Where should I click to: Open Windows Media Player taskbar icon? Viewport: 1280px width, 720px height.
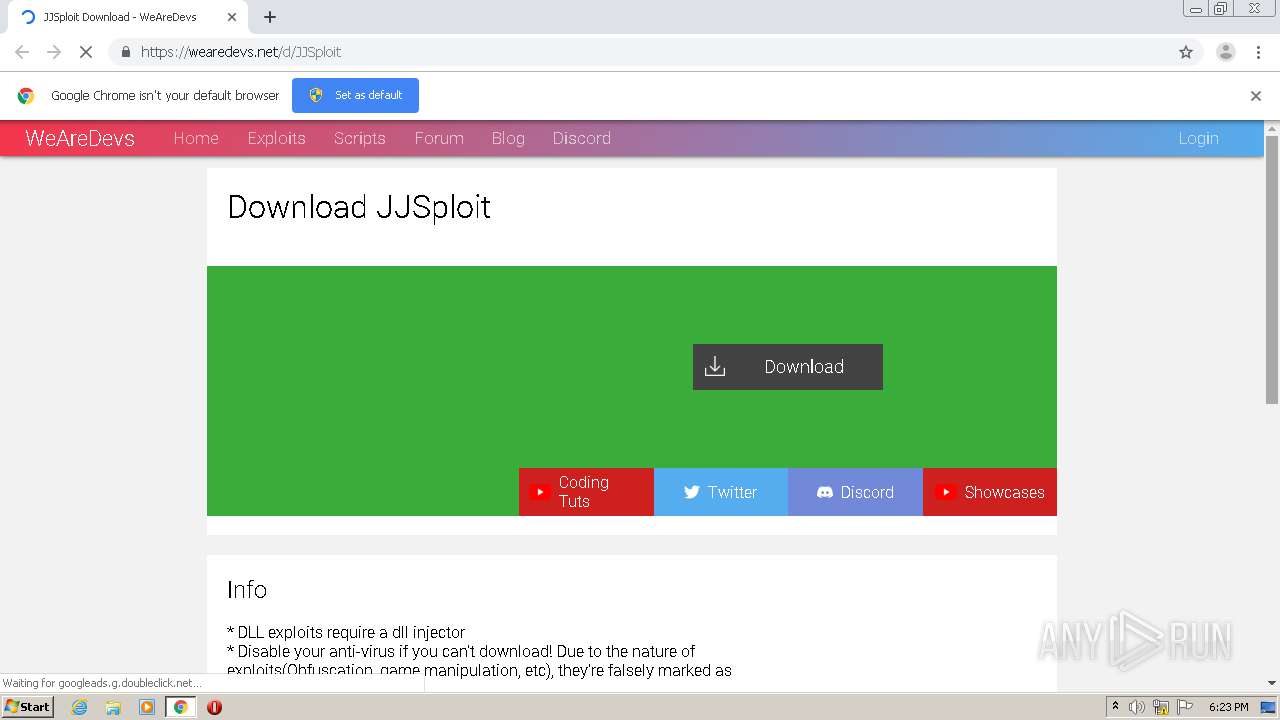[147, 707]
